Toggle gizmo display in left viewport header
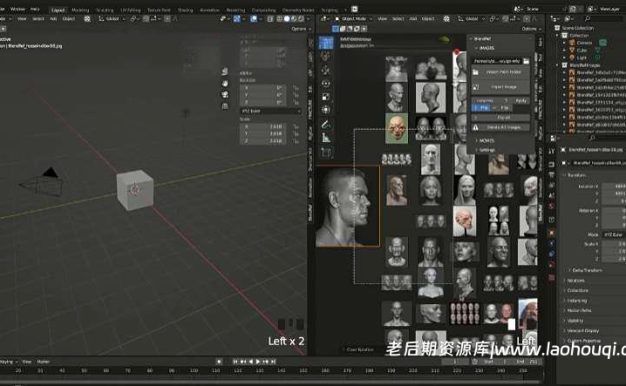 237,19
